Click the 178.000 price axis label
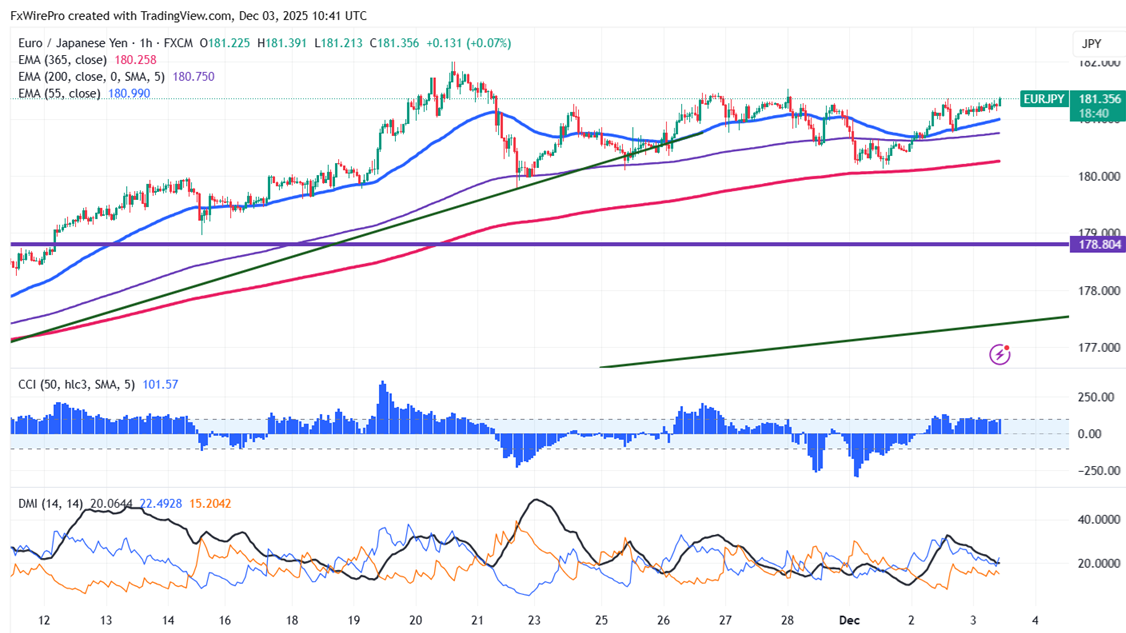This screenshot has height=633, width=1126. 1099,291
